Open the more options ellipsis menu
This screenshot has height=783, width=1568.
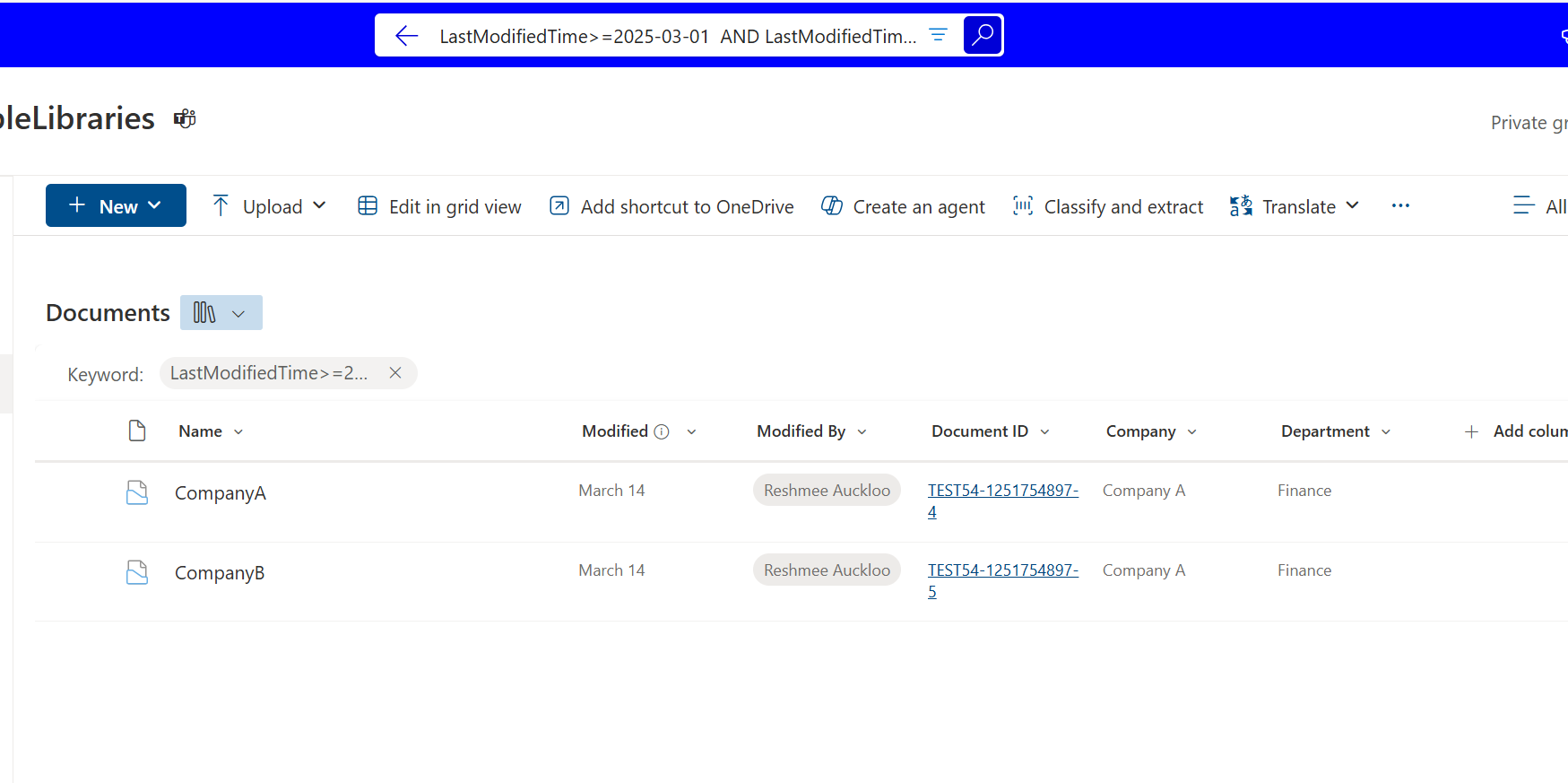1400,206
